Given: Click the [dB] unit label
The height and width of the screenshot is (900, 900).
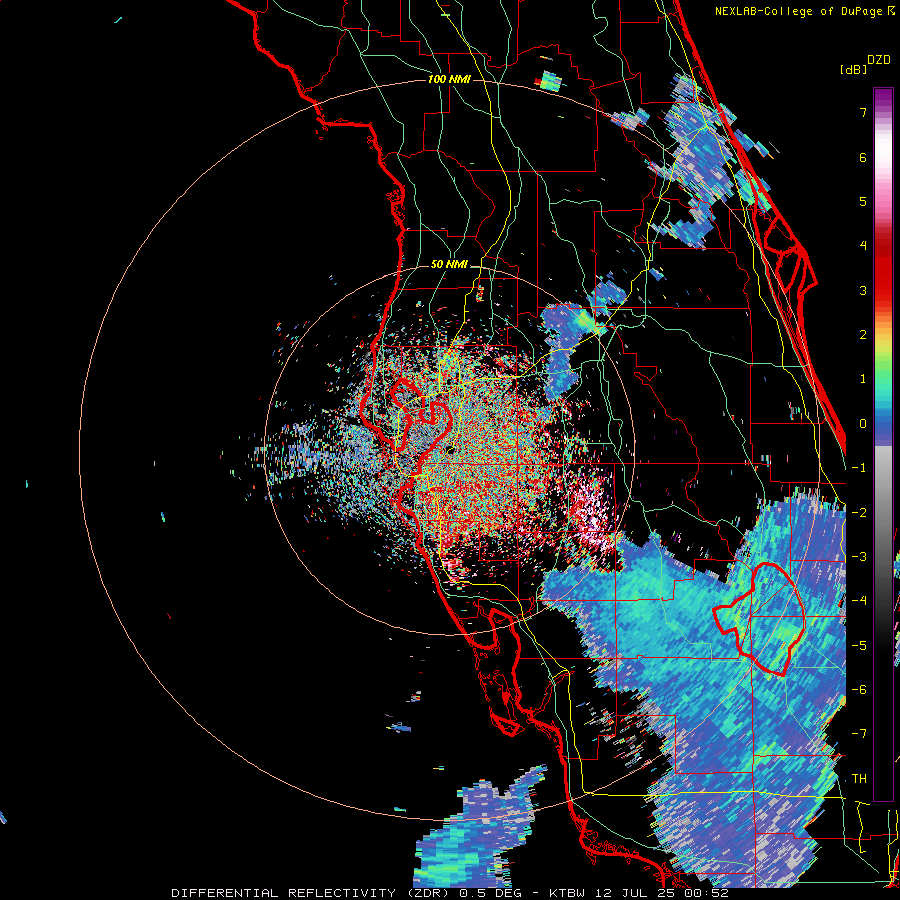Looking at the screenshot, I should point(854,69).
